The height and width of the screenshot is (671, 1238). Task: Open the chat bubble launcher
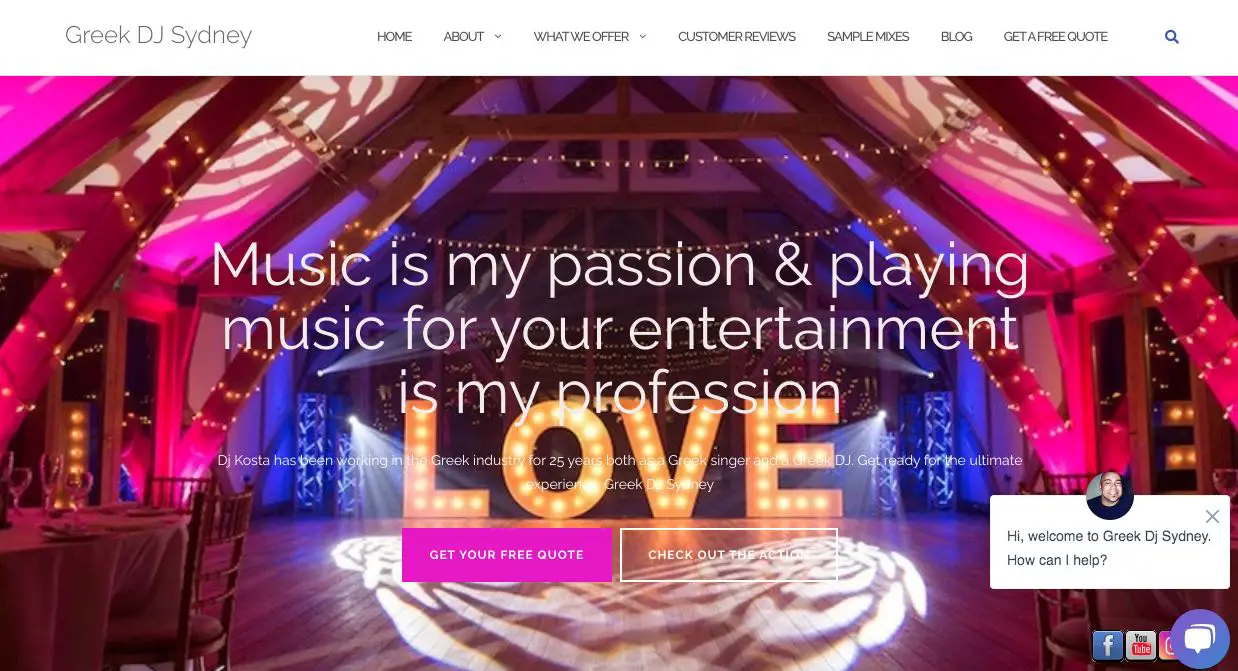[x=1199, y=638]
